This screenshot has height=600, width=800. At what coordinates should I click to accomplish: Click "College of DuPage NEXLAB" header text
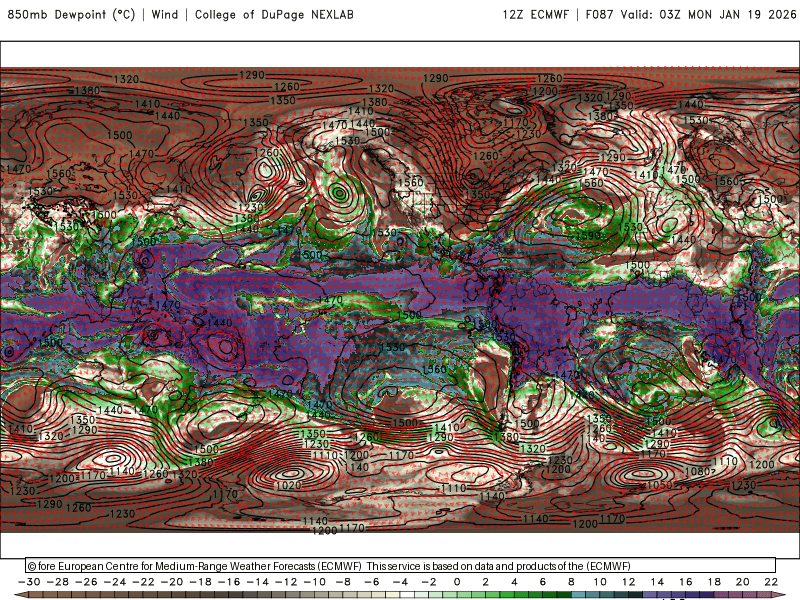pyautogui.click(x=274, y=15)
